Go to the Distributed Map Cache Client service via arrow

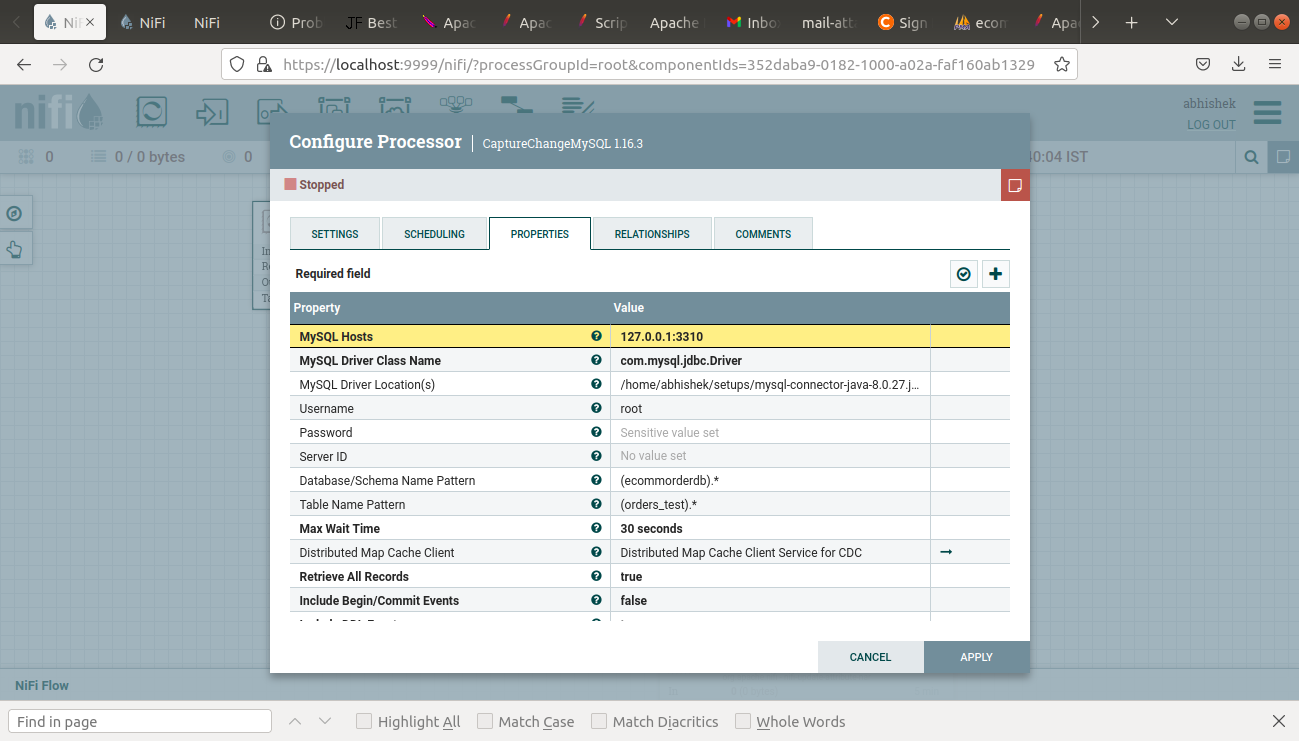coord(946,551)
